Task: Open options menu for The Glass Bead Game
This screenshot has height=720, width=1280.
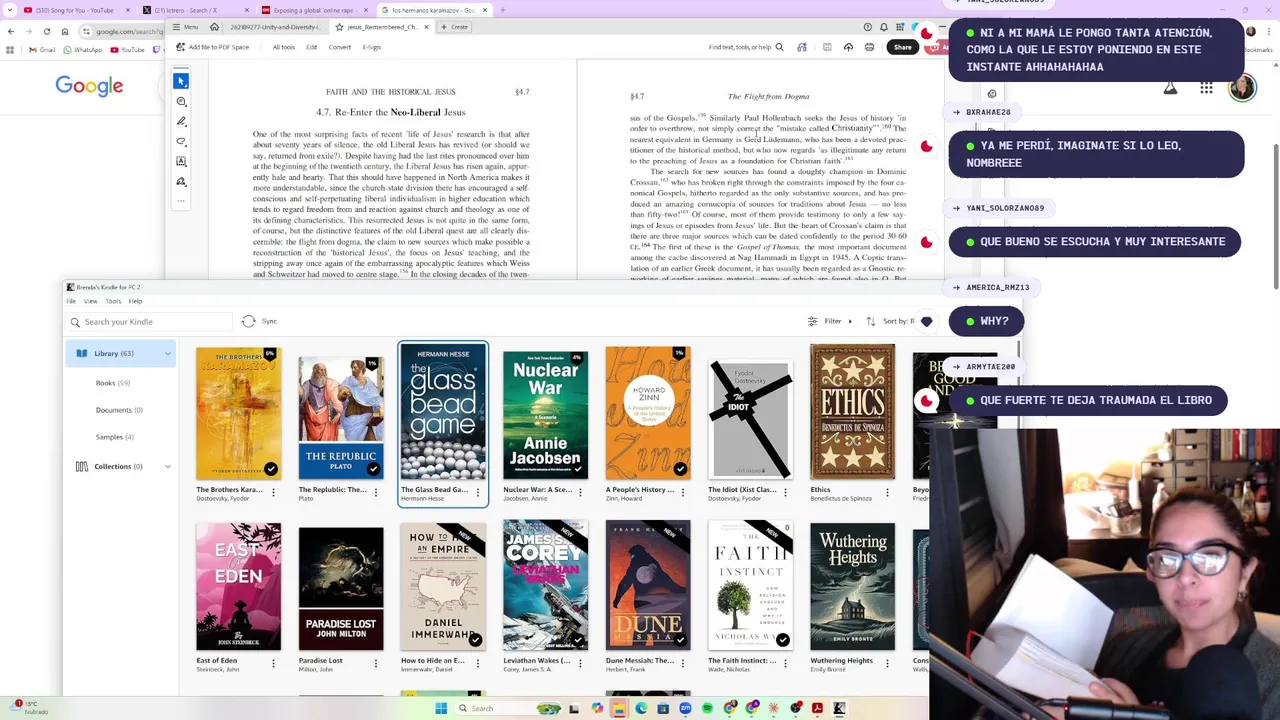Action: coord(478,492)
